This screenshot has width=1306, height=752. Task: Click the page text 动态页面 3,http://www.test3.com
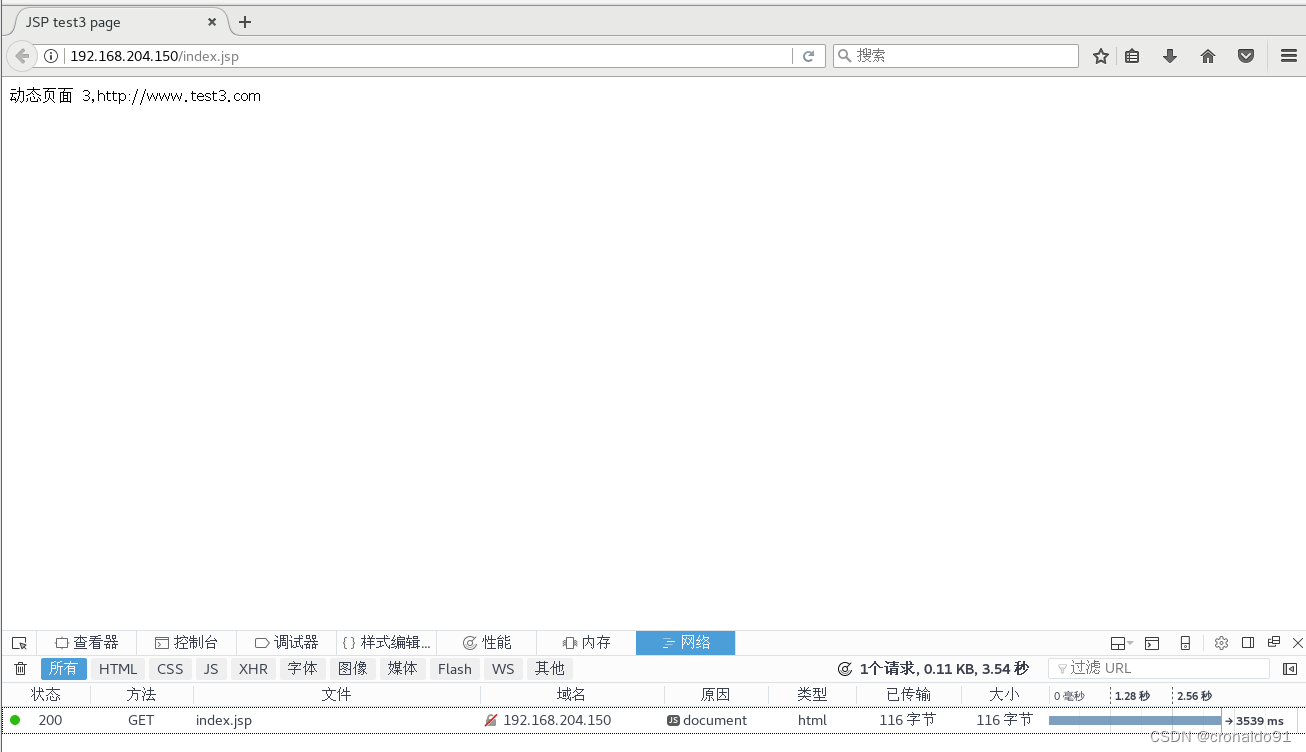pos(135,96)
